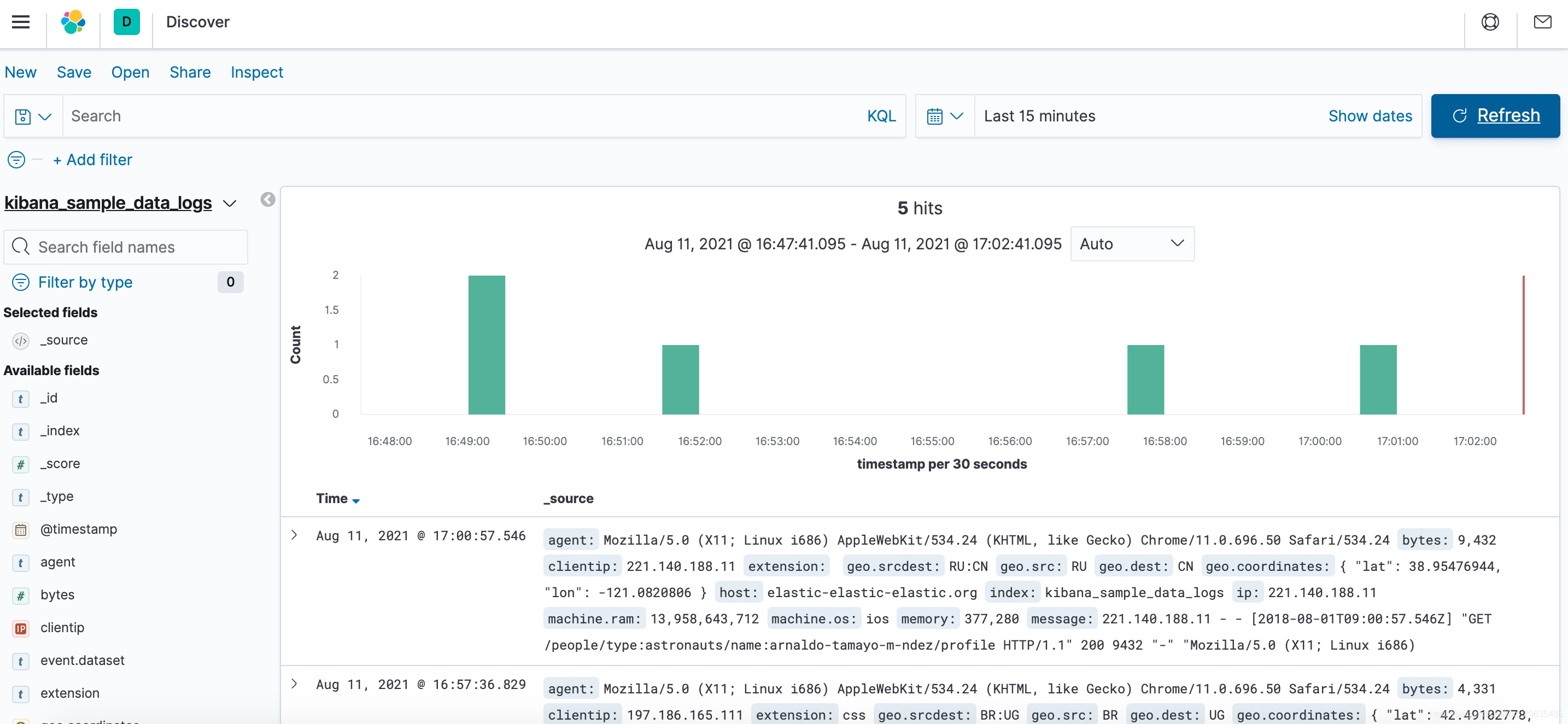Click the search magnifier in field names box

pos(21,247)
